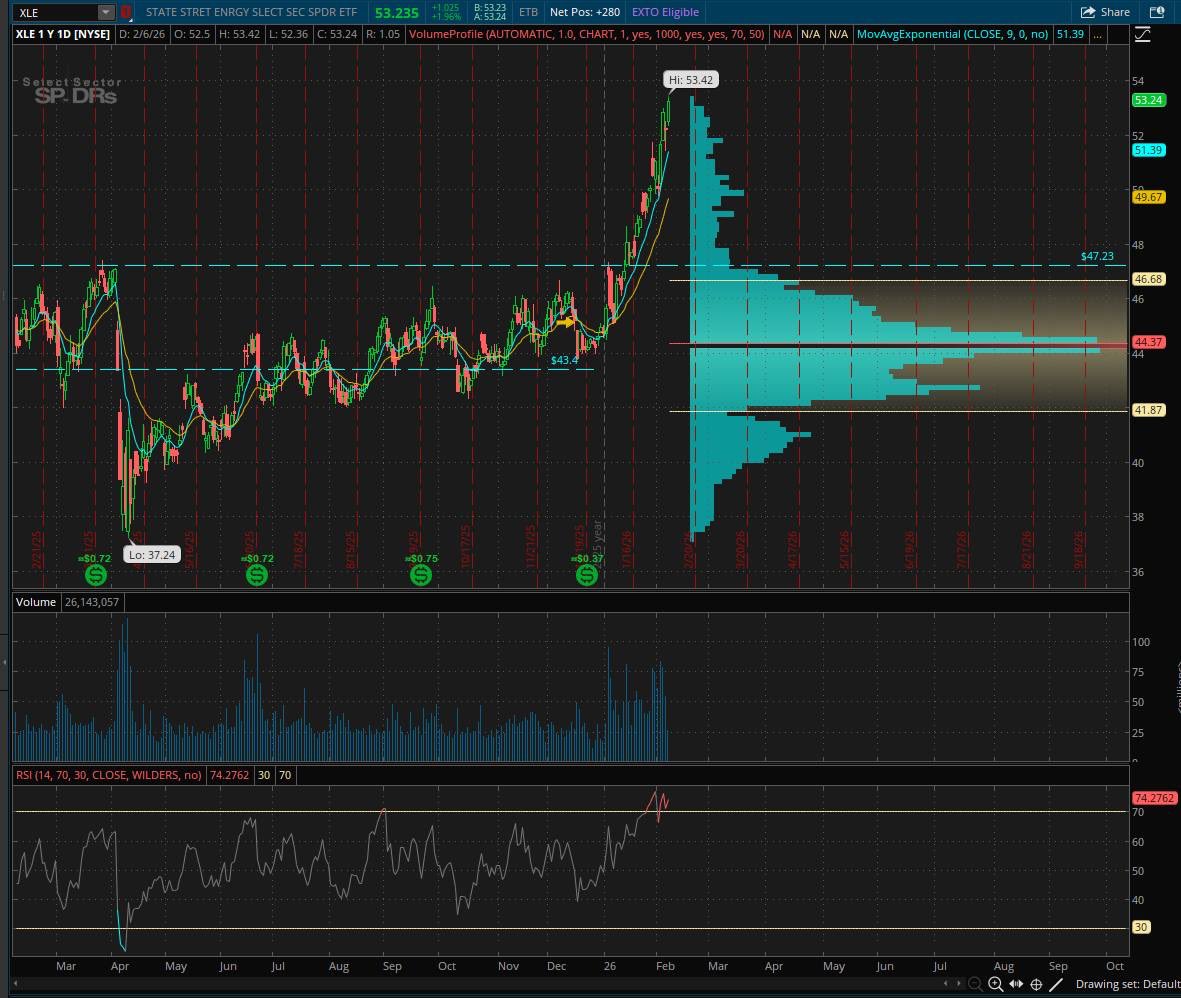The height and width of the screenshot is (998, 1181).
Task: Open the support chat icon next to Share
Action: [1157, 12]
